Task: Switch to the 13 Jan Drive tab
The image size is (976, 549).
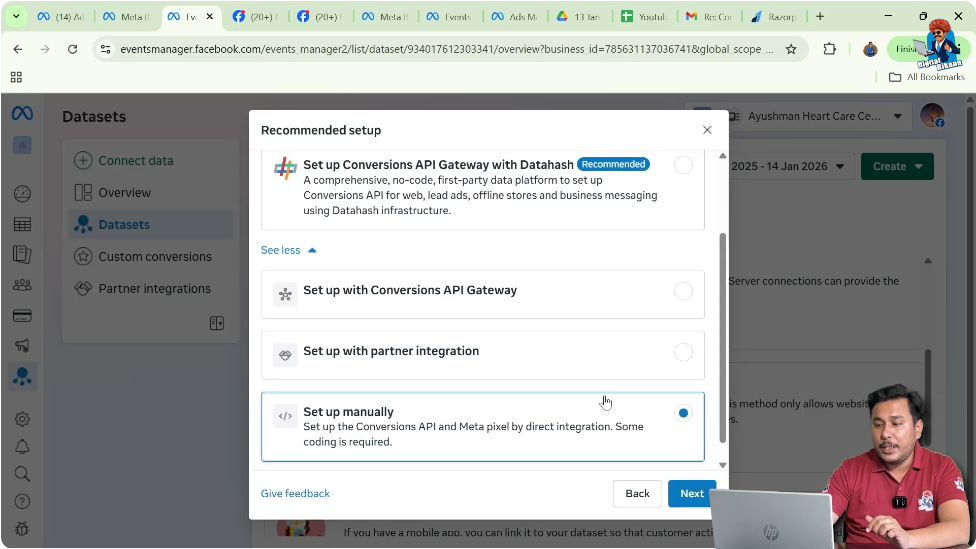Action: pos(579,17)
